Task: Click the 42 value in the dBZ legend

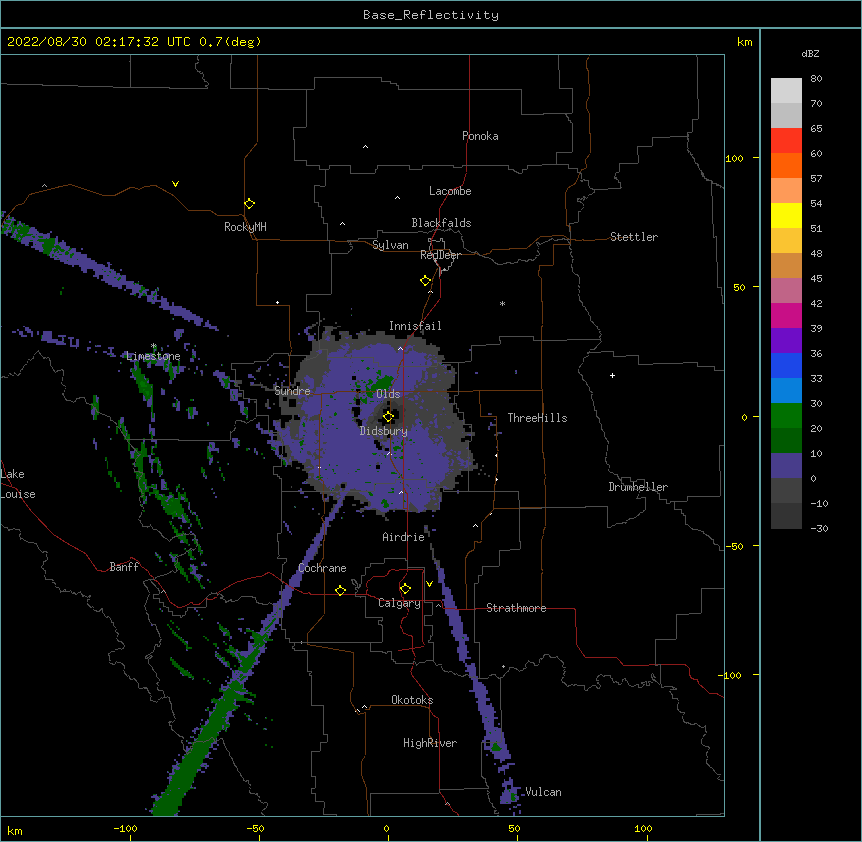Action: coord(816,303)
